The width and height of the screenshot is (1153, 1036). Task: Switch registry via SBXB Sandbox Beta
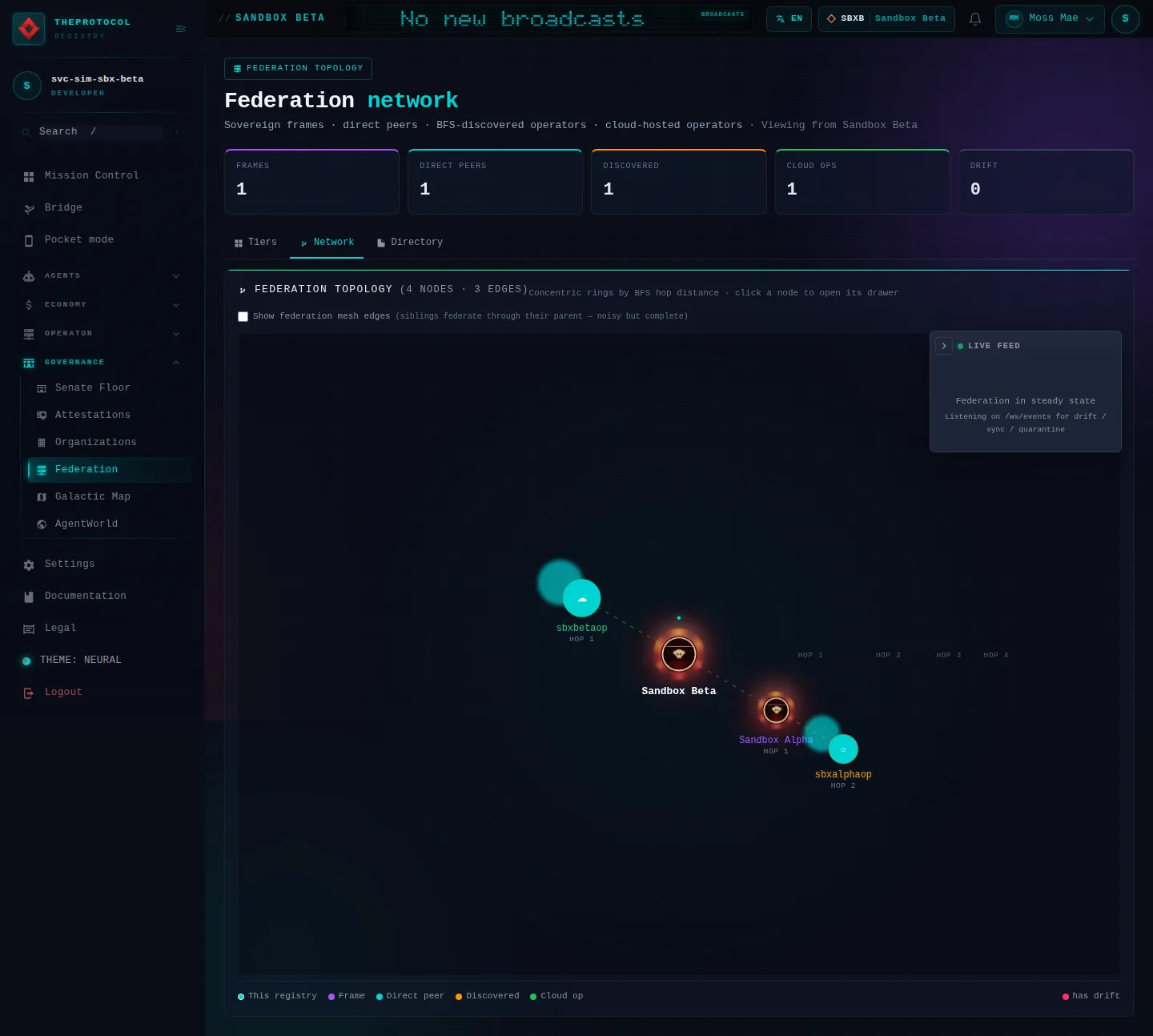(x=886, y=18)
